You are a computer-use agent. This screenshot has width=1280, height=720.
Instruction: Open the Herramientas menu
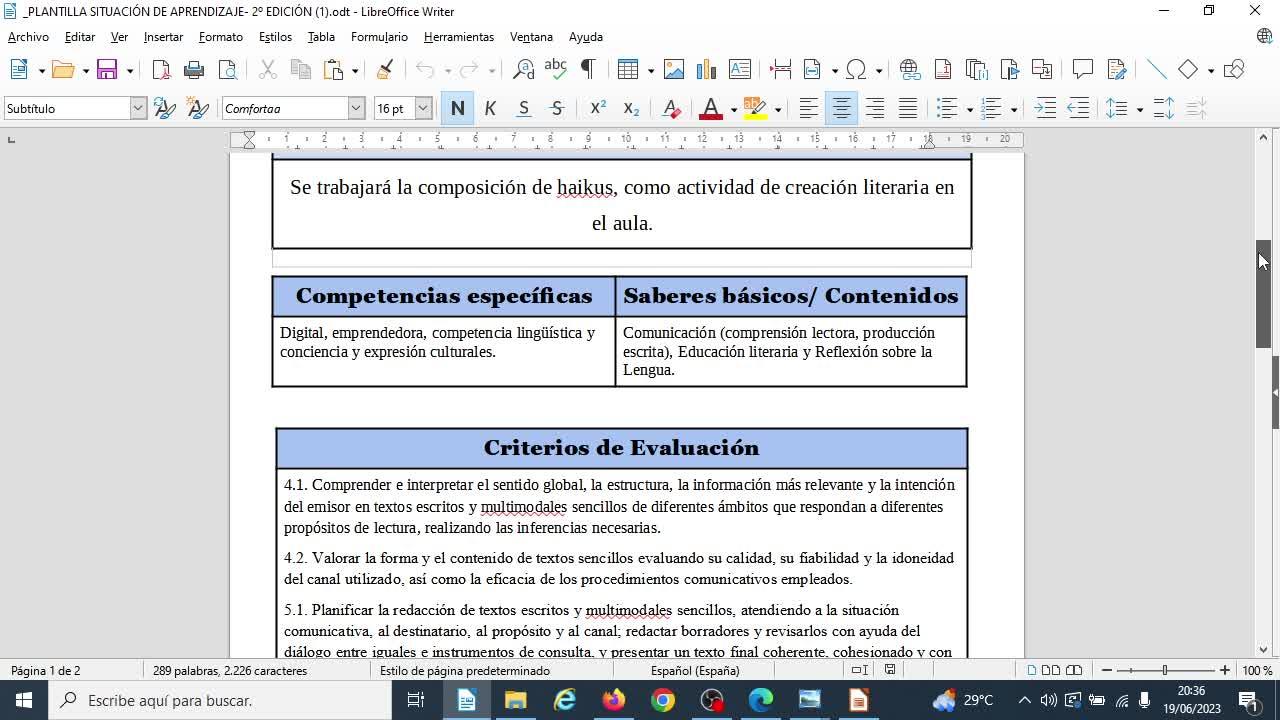459,37
